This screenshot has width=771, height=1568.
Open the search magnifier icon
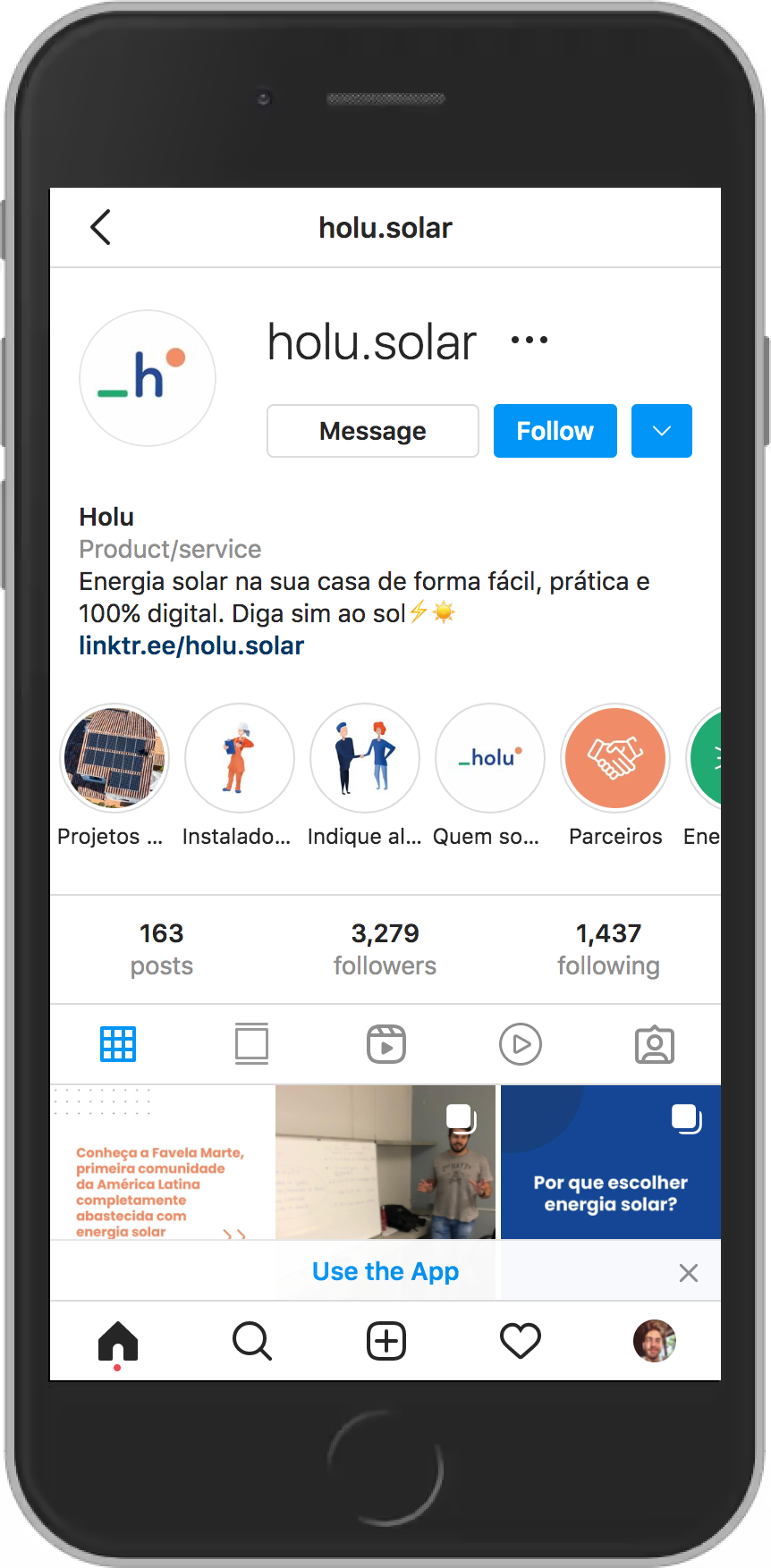click(x=252, y=1342)
